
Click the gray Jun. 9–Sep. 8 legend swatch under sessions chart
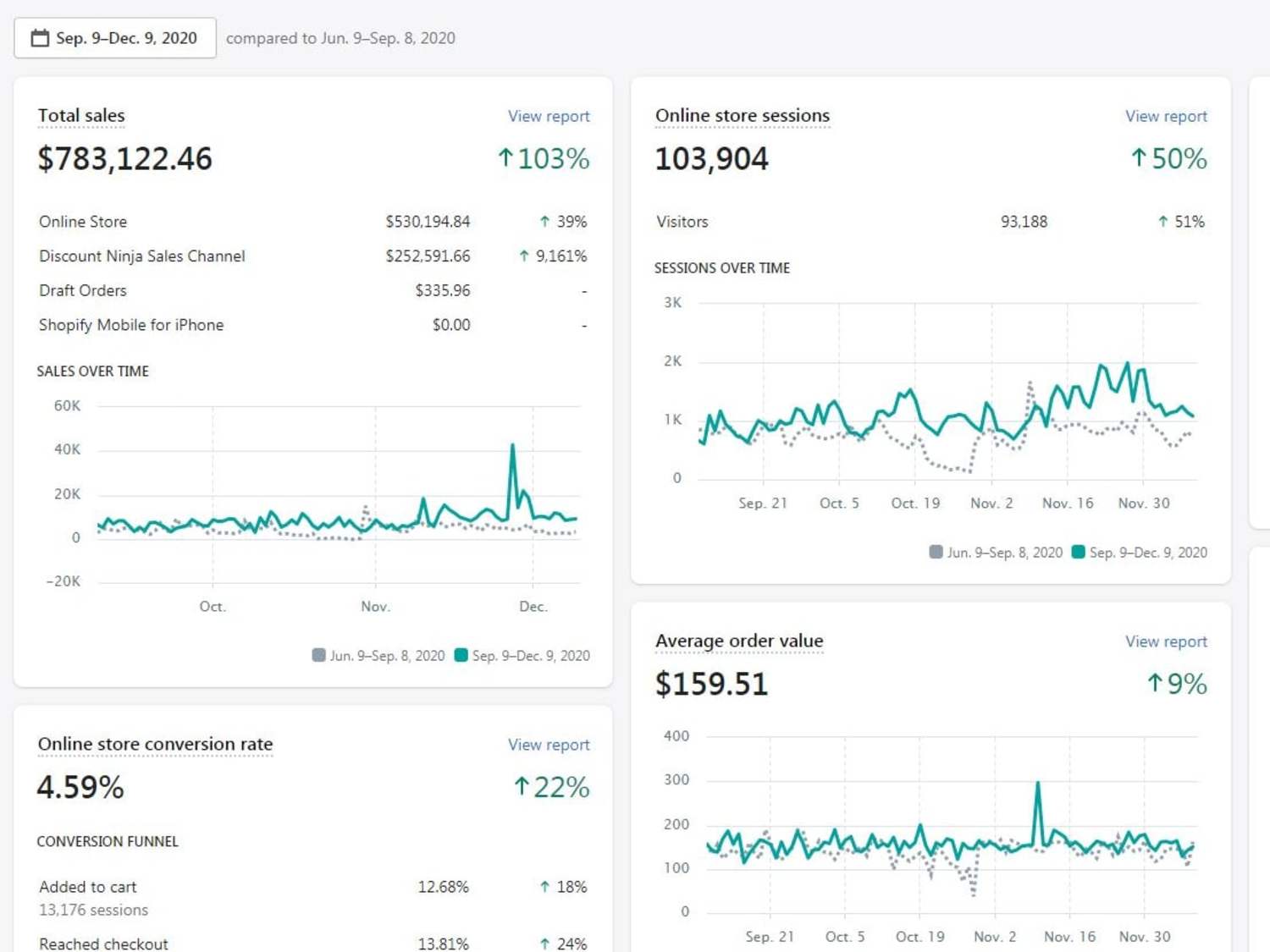936,552
